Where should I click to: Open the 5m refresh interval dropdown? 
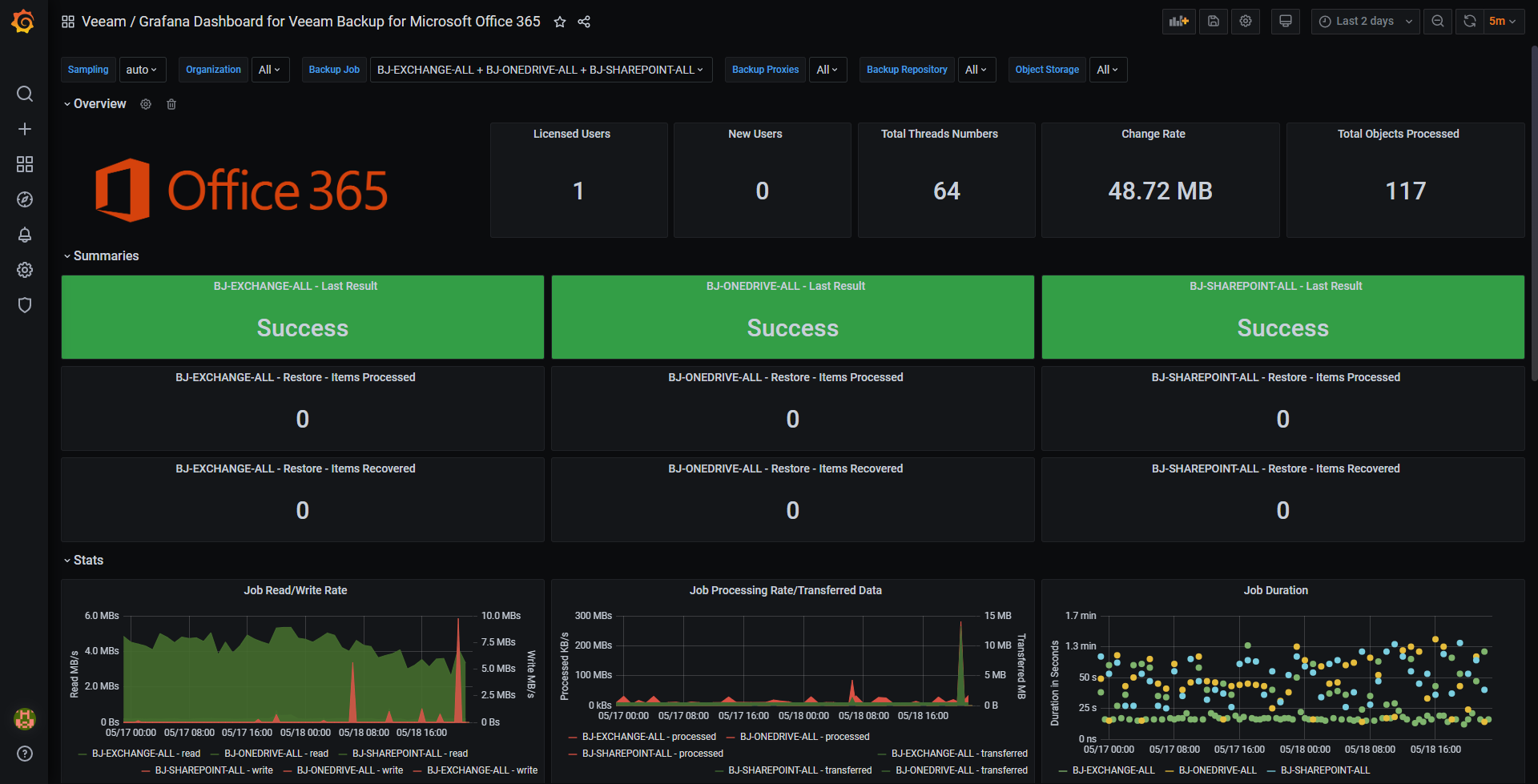pyautogui.click(x=1503, y=22)
